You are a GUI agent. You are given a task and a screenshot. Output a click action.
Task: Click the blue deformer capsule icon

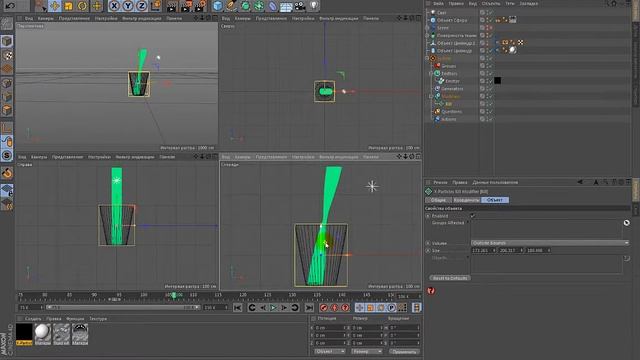(273, 6)
